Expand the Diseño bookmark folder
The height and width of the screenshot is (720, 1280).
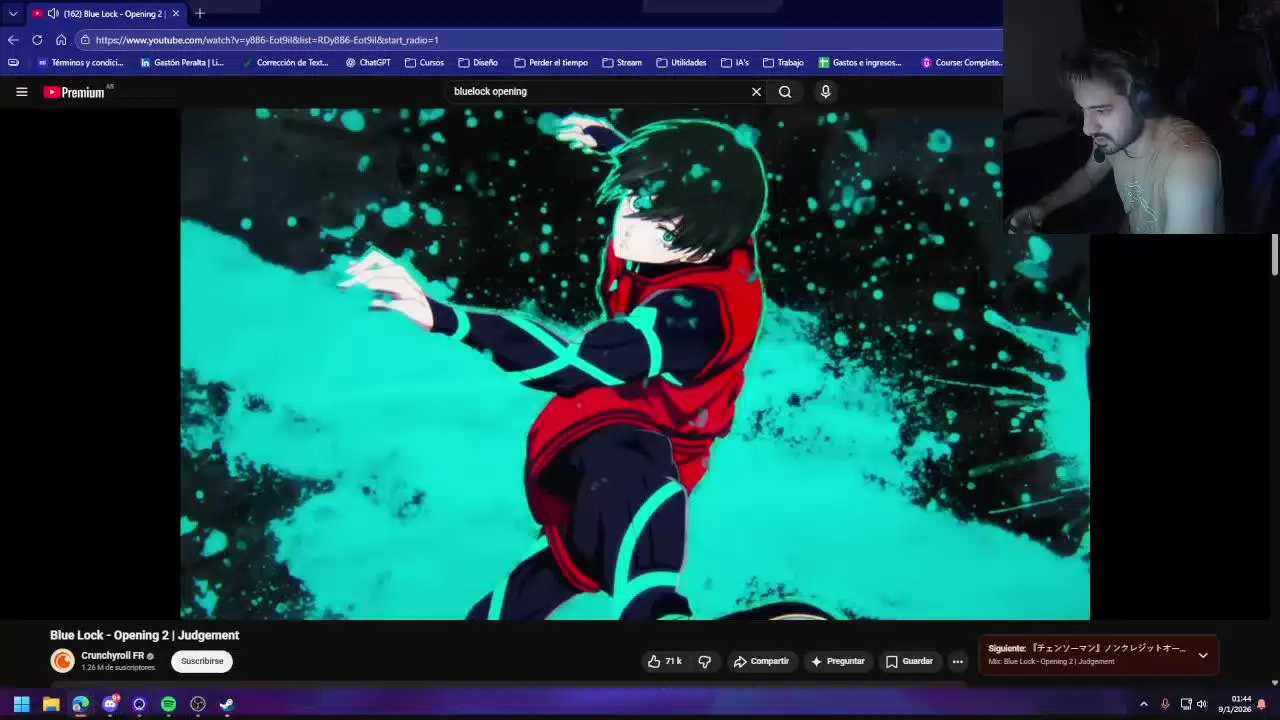[x=478, y=63]
